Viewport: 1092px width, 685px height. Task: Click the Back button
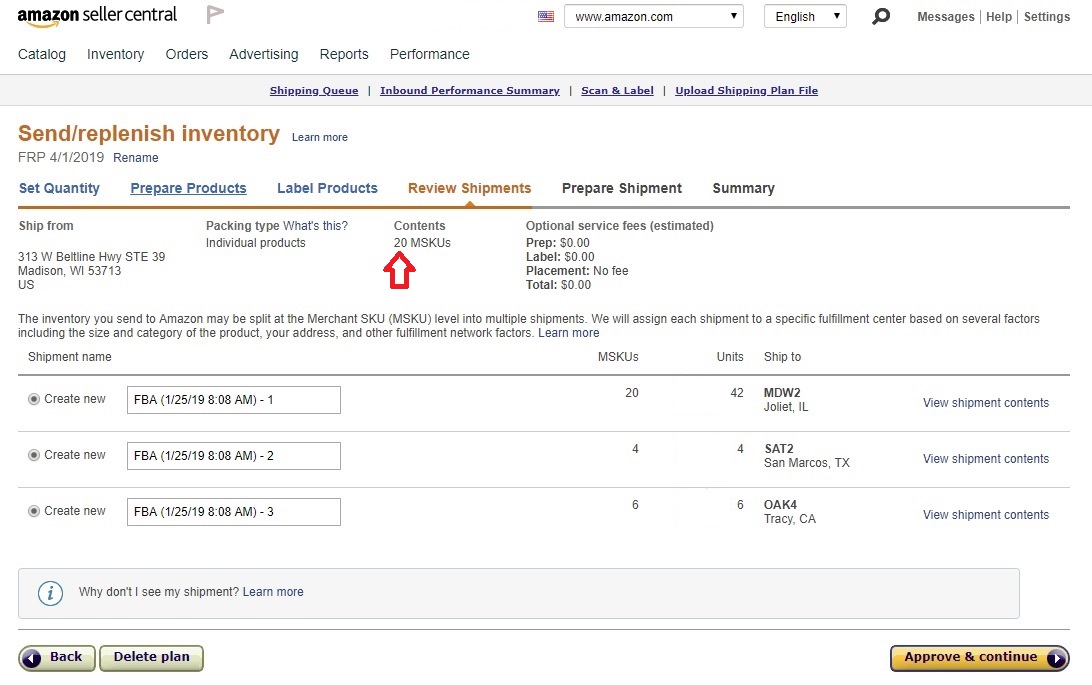pos(56,657)
